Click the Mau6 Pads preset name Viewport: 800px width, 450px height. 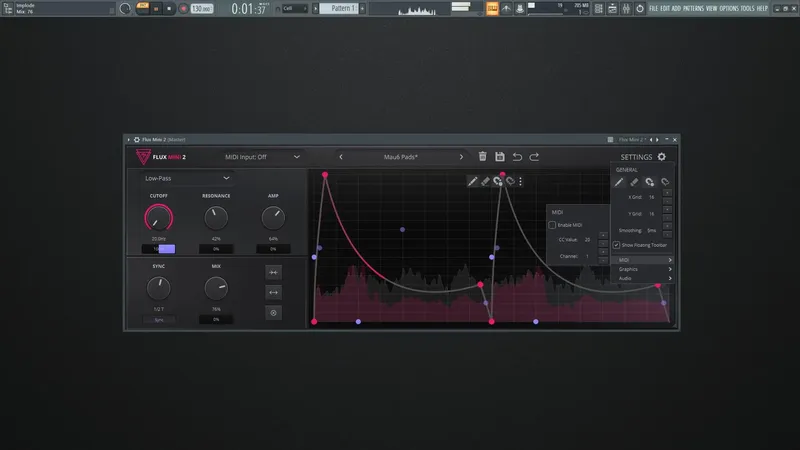coord(401,157)
